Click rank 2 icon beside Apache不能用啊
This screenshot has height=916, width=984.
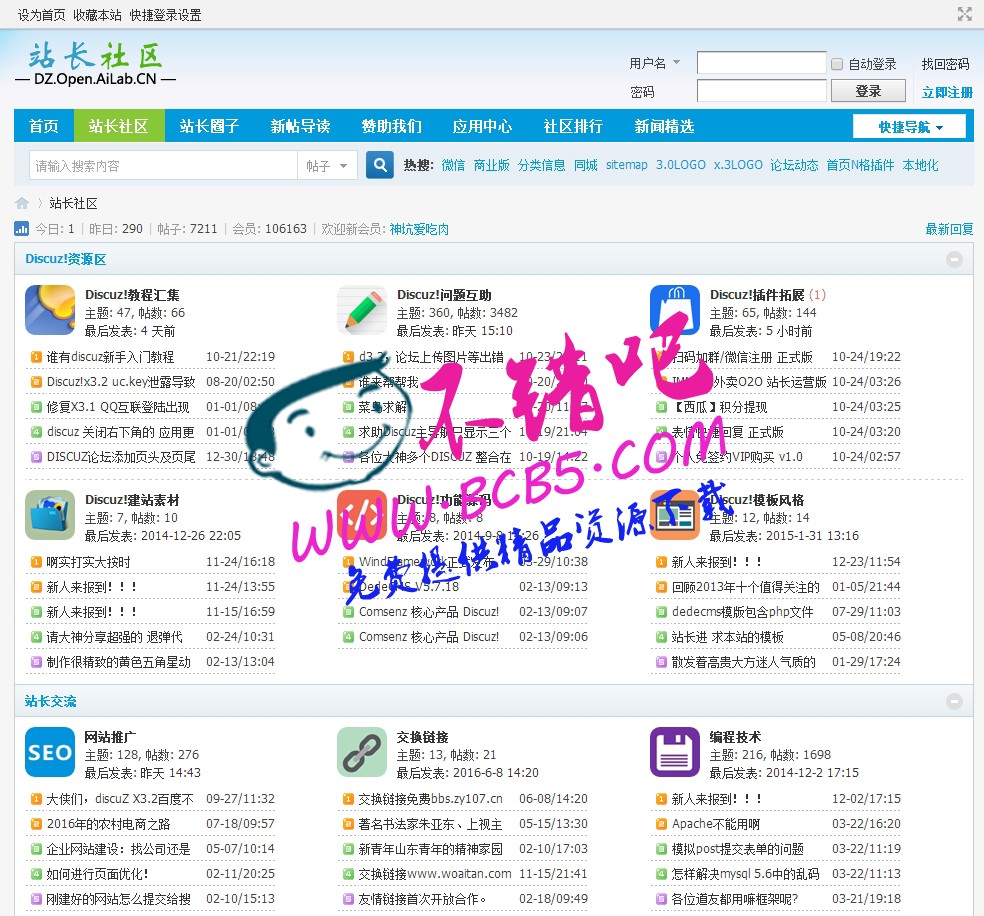click(x=661, y=824)
